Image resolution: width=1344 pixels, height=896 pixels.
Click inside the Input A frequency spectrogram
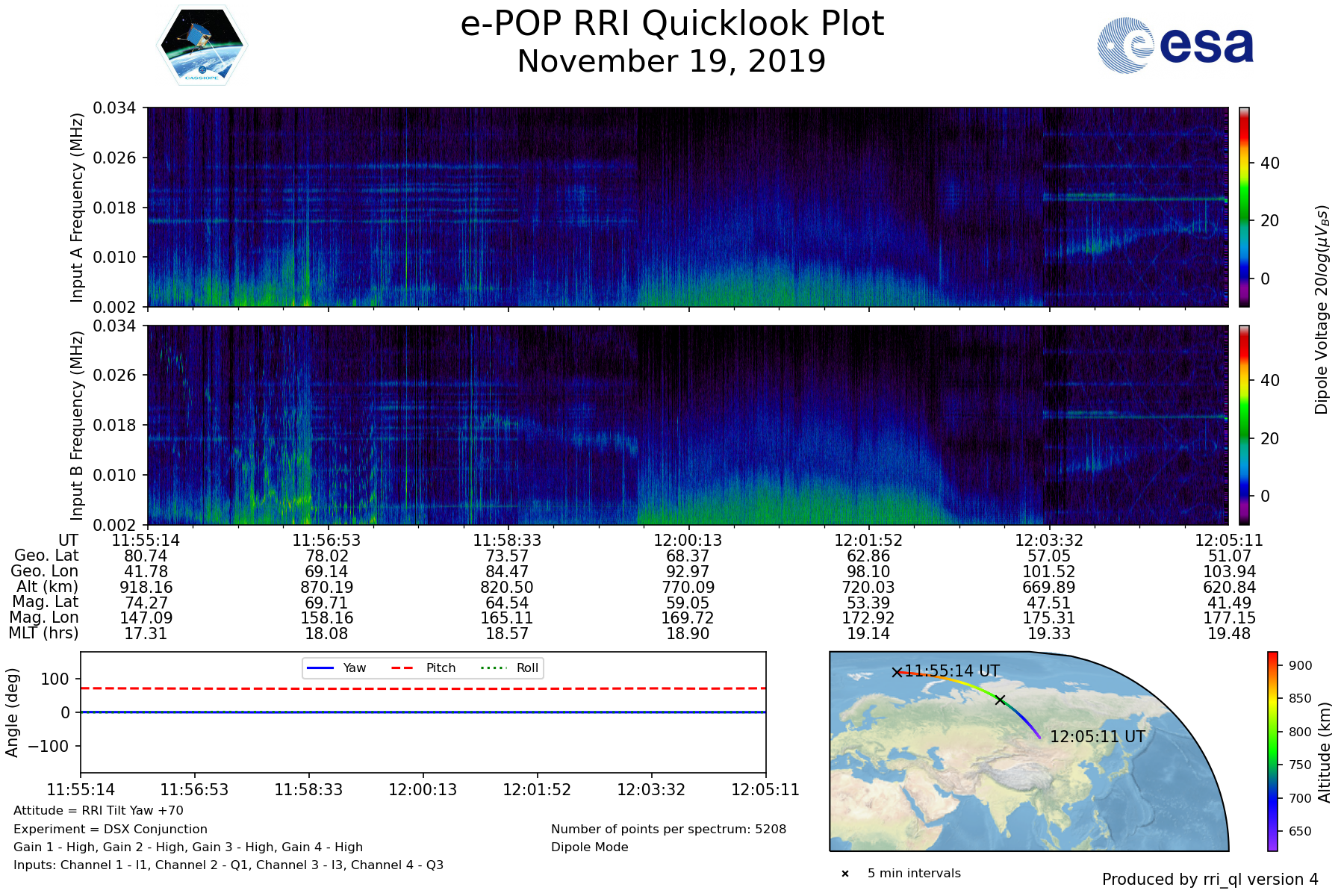(687, 207)
